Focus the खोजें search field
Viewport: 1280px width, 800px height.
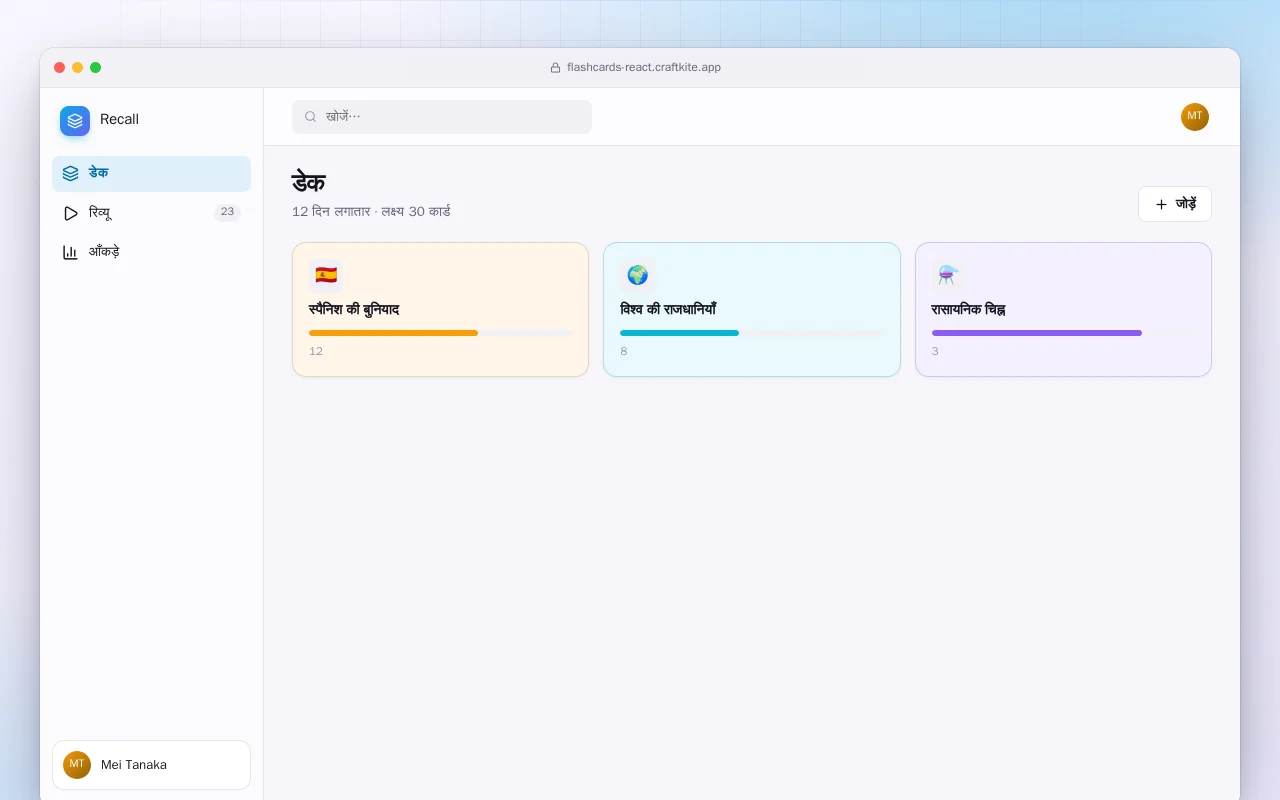442,117
